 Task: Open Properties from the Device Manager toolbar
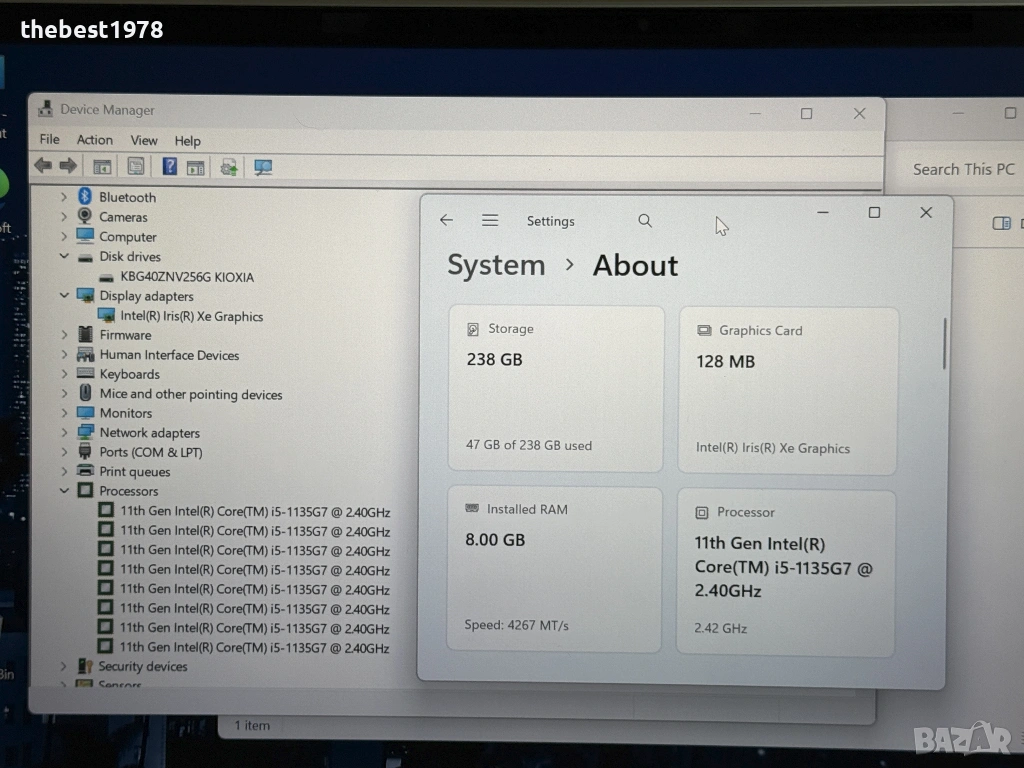click(x=136, y=167)
